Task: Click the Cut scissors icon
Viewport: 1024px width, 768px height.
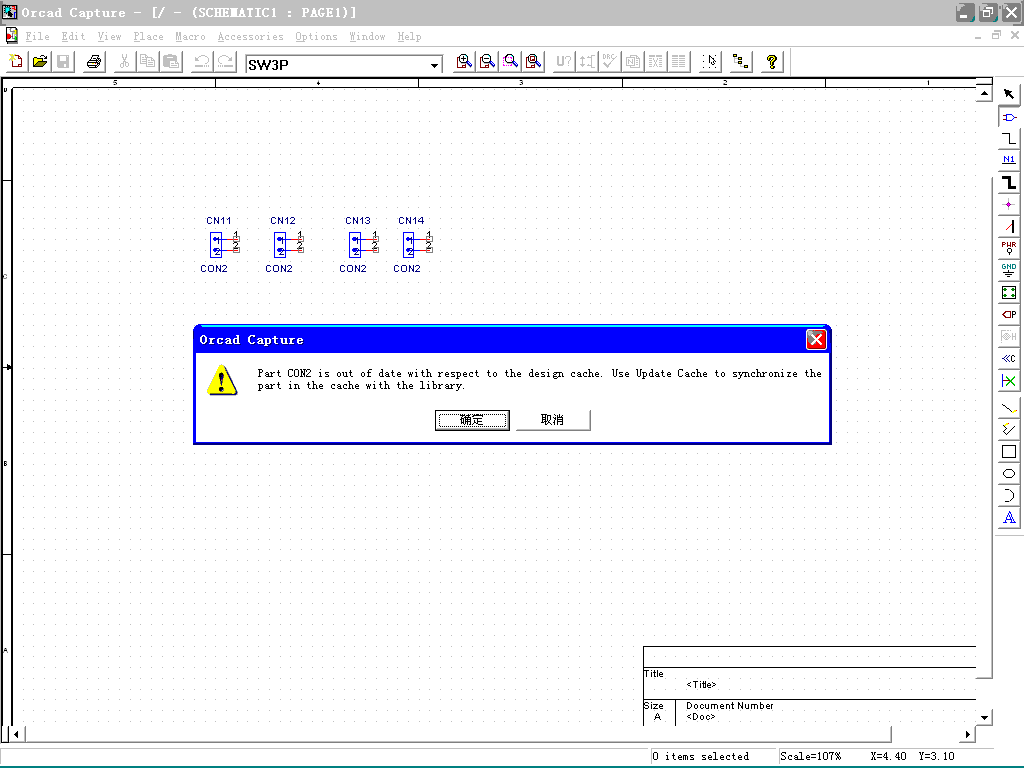Action: (x=124, y=62)
